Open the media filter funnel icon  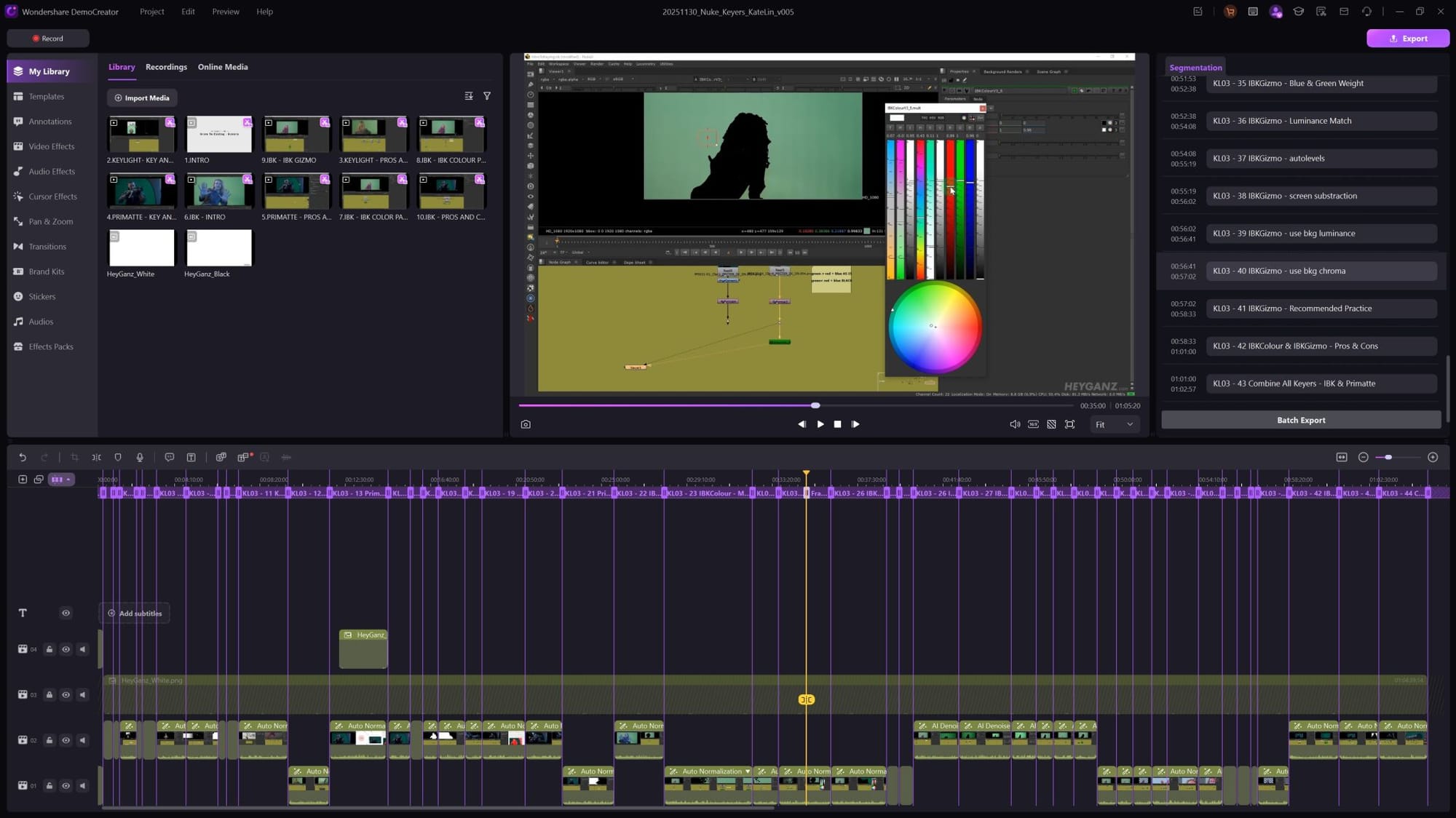click(487, 96)
